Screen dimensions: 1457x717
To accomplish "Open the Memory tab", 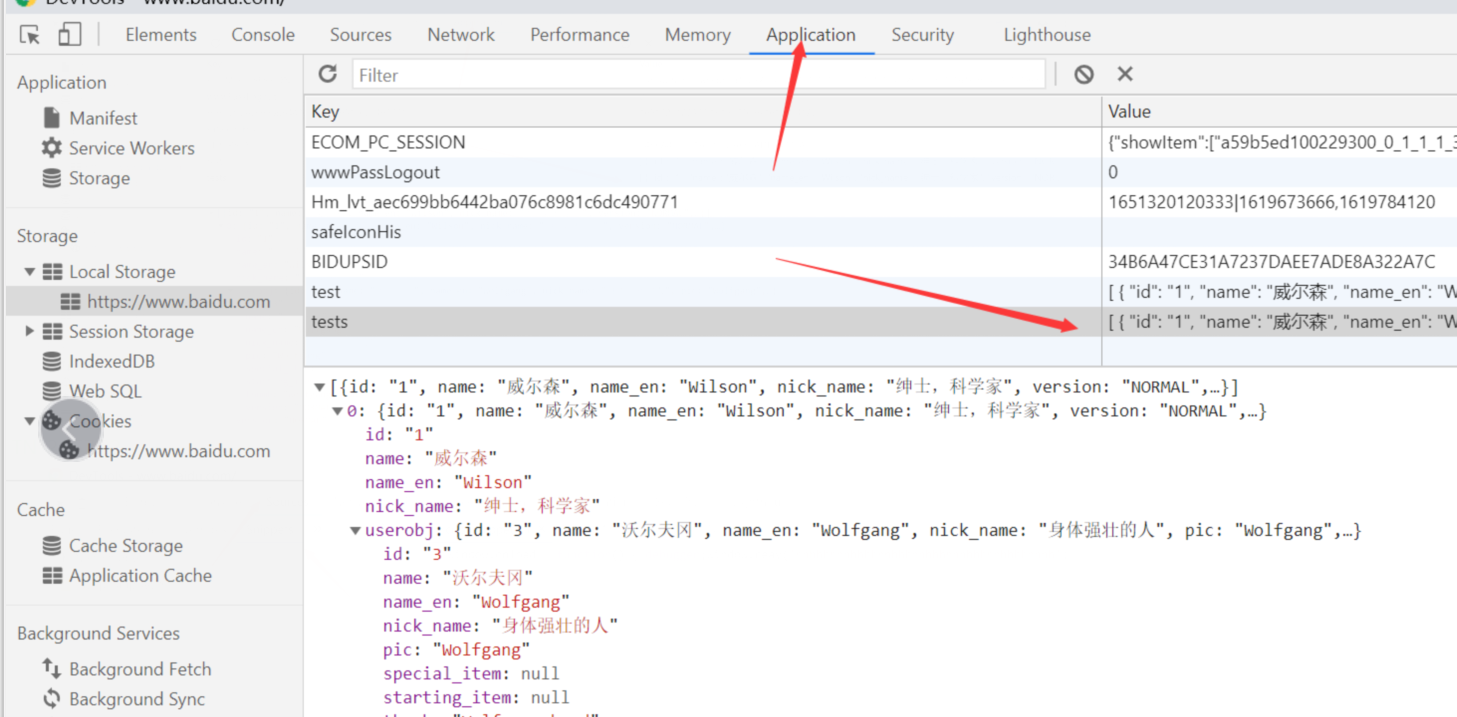I will [x=698, y=35].
